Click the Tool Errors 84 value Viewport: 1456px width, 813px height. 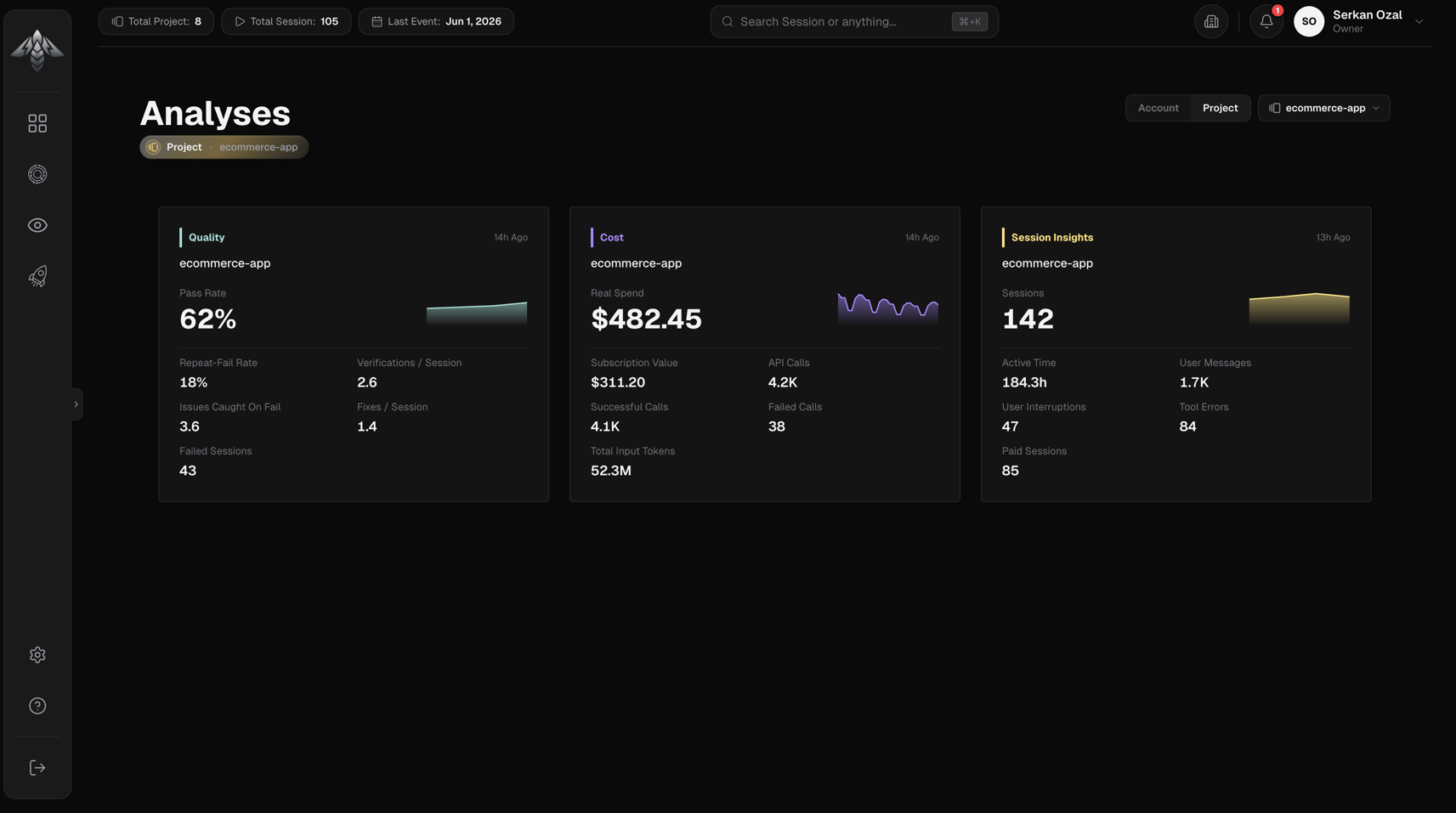coord(1187,426)
